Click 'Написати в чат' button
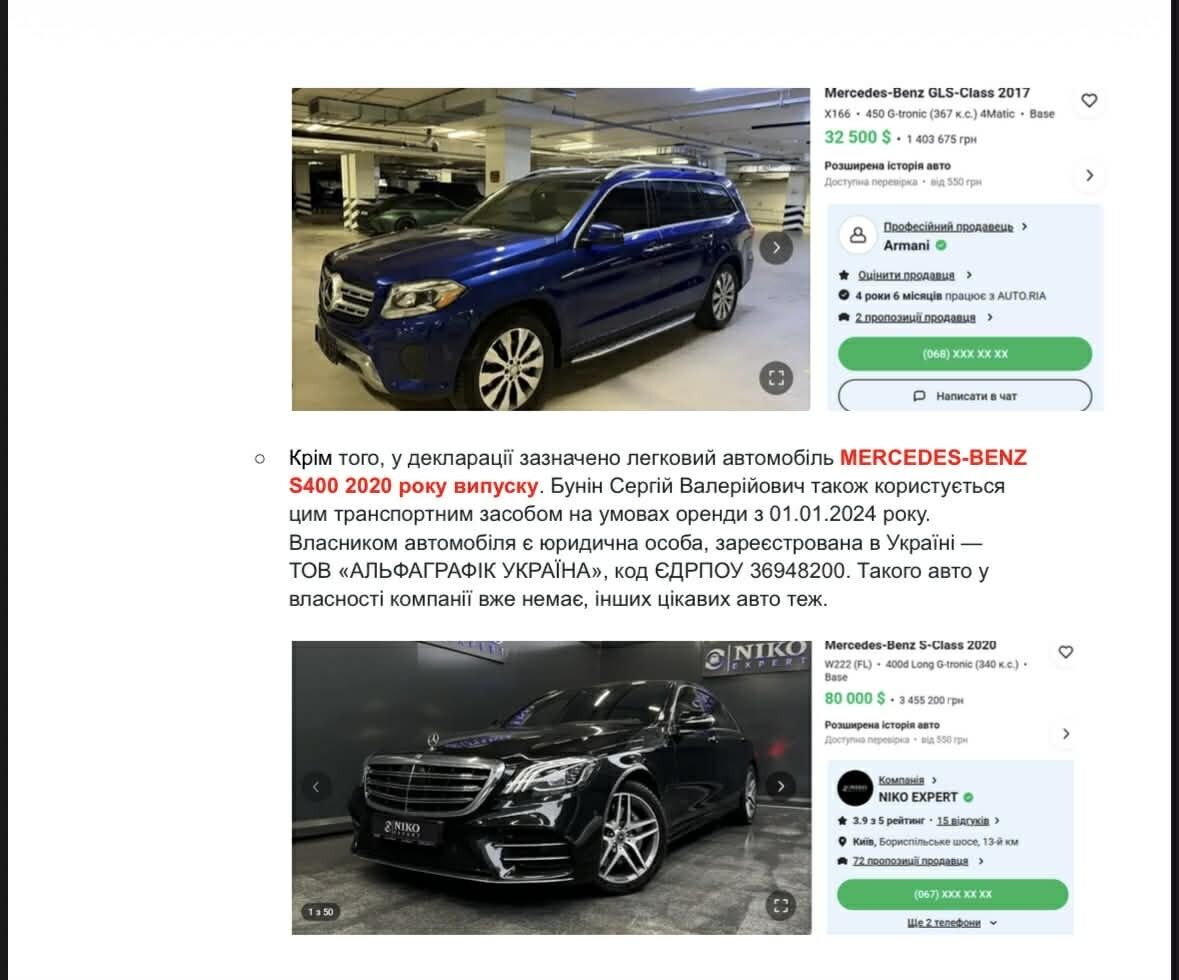 (965, 396)
